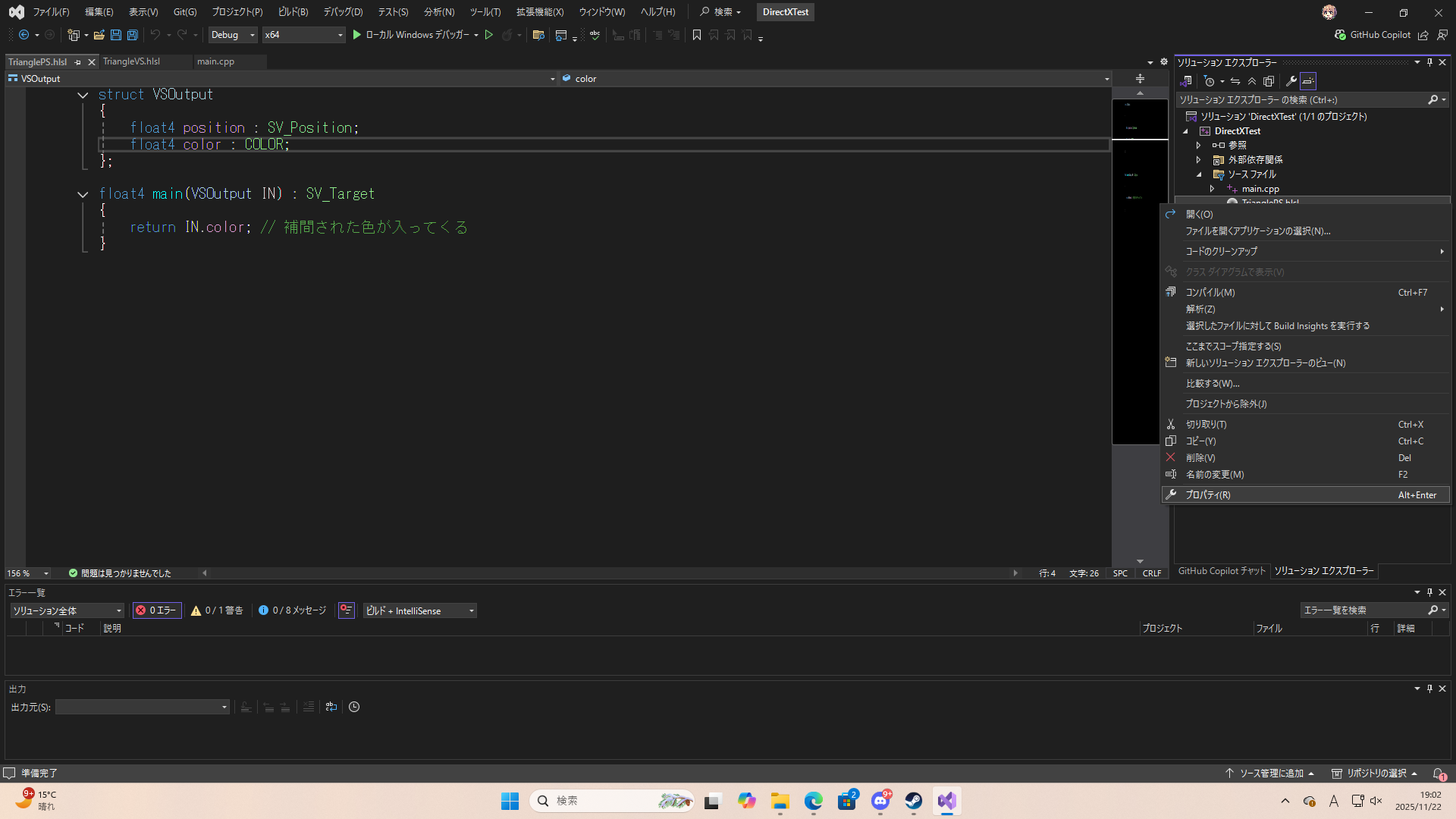The width and height of the screenshot is (1456, 819).
Task: Toggle the 0 Errors filter button
Action: click(x=157, y=610)
